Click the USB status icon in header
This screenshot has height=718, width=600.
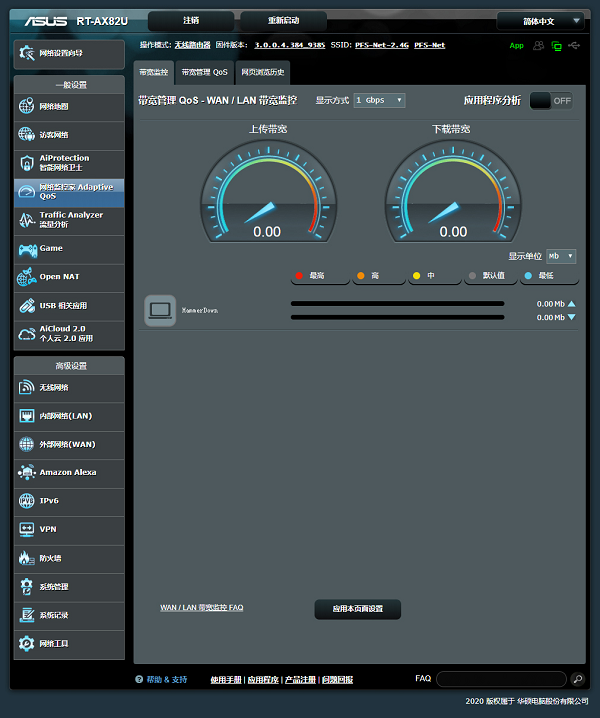point(574,45)
